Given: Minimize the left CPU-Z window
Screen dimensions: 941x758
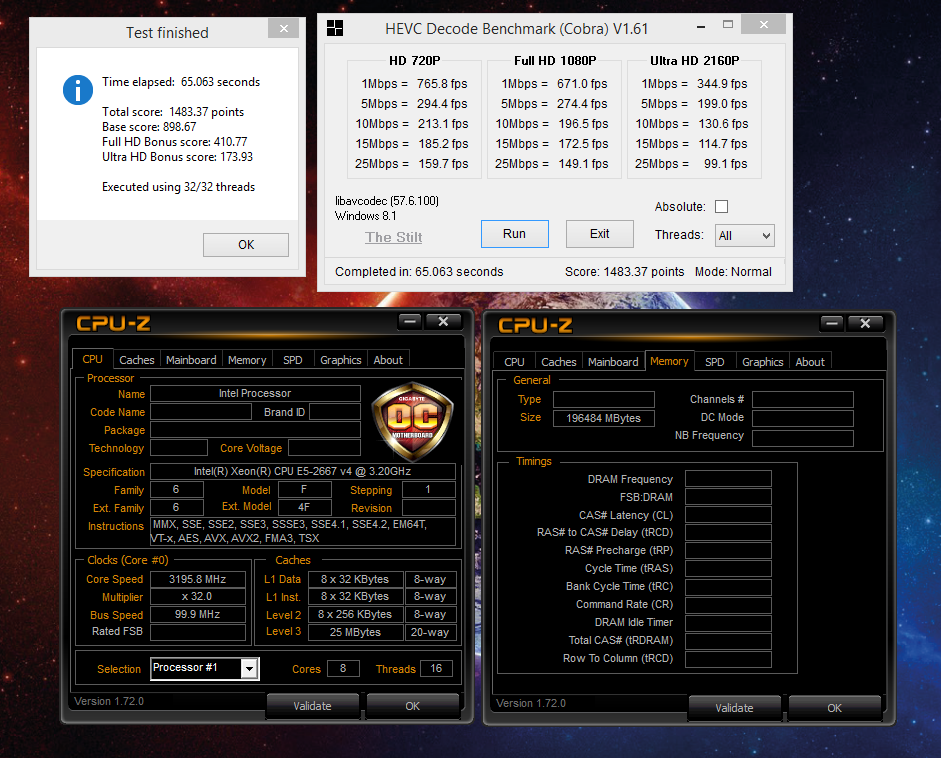Looking at the screenshot, I should pyautogui.click(x=410, y=322).
